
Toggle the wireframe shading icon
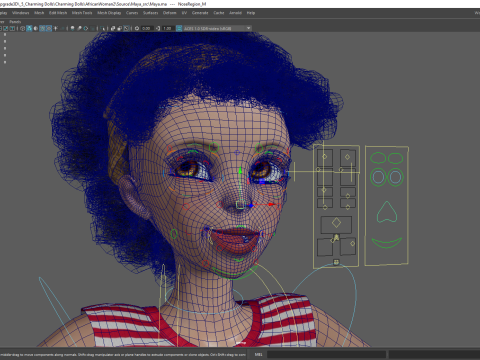22,28
